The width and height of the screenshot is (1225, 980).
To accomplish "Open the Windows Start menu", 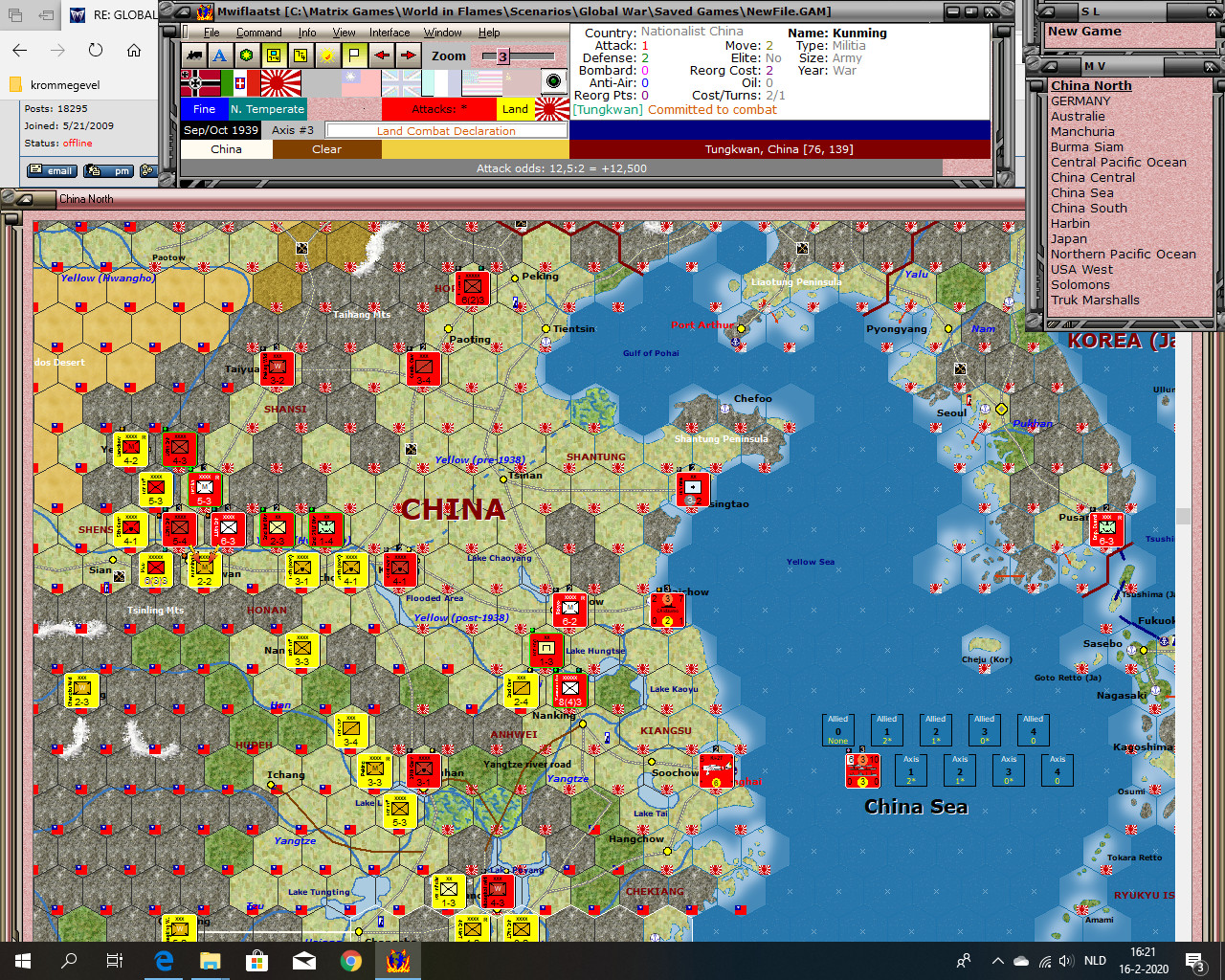I will [23, 961].
